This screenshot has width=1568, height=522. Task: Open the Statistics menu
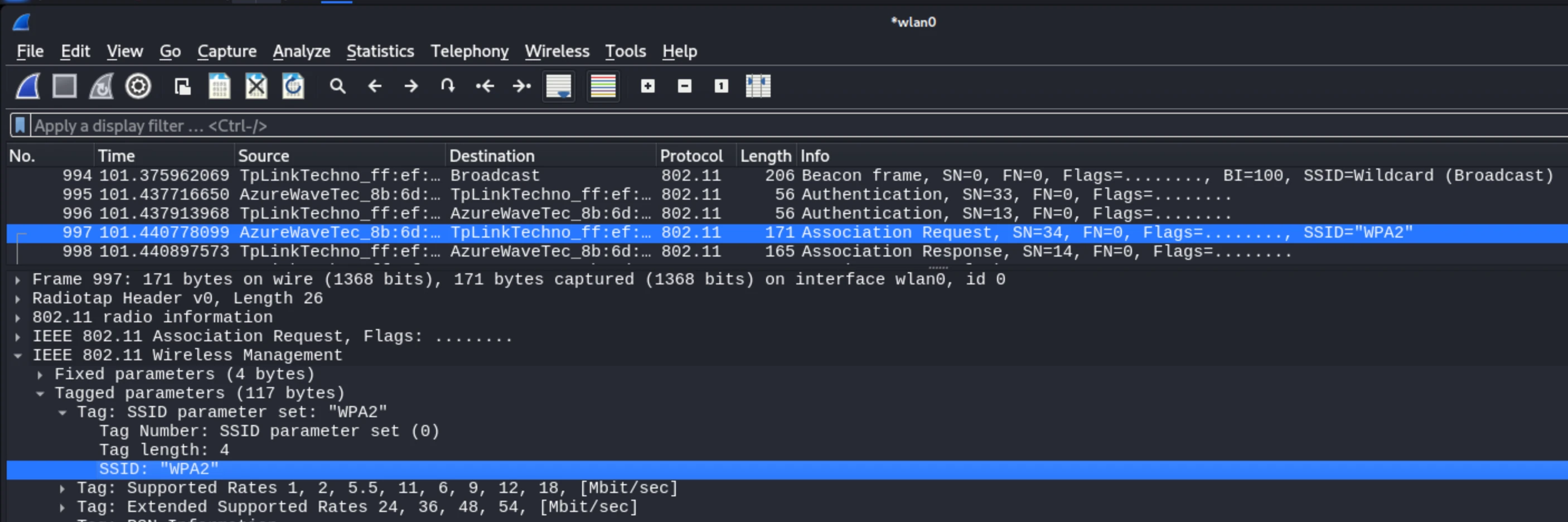click(380, 51)
